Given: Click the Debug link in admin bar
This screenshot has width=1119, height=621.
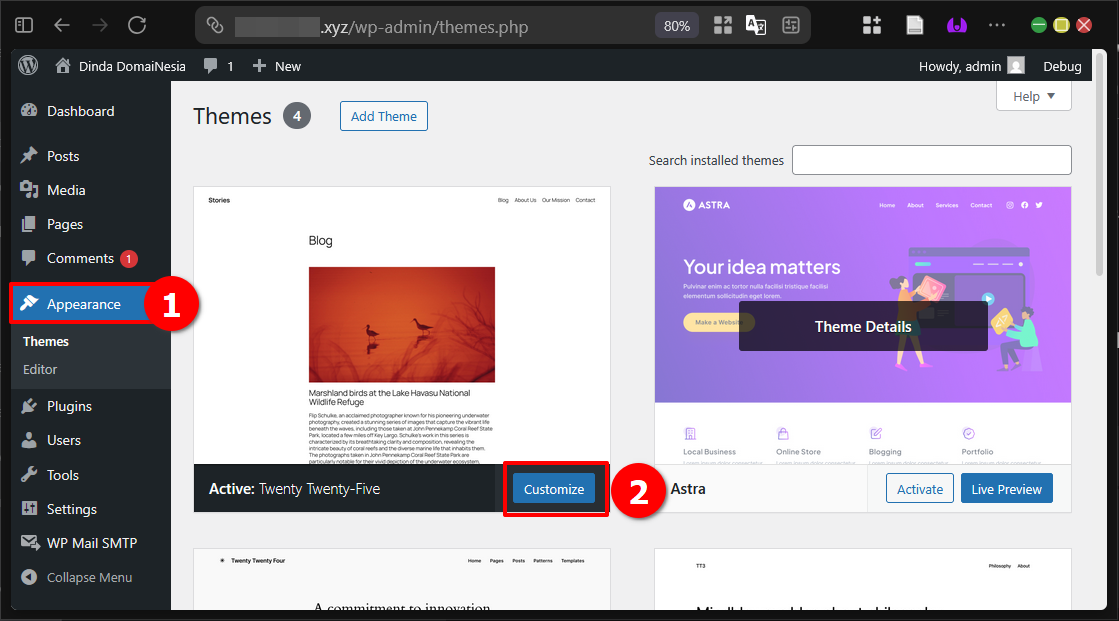Looking at the screenshot, I should 1062,66.
